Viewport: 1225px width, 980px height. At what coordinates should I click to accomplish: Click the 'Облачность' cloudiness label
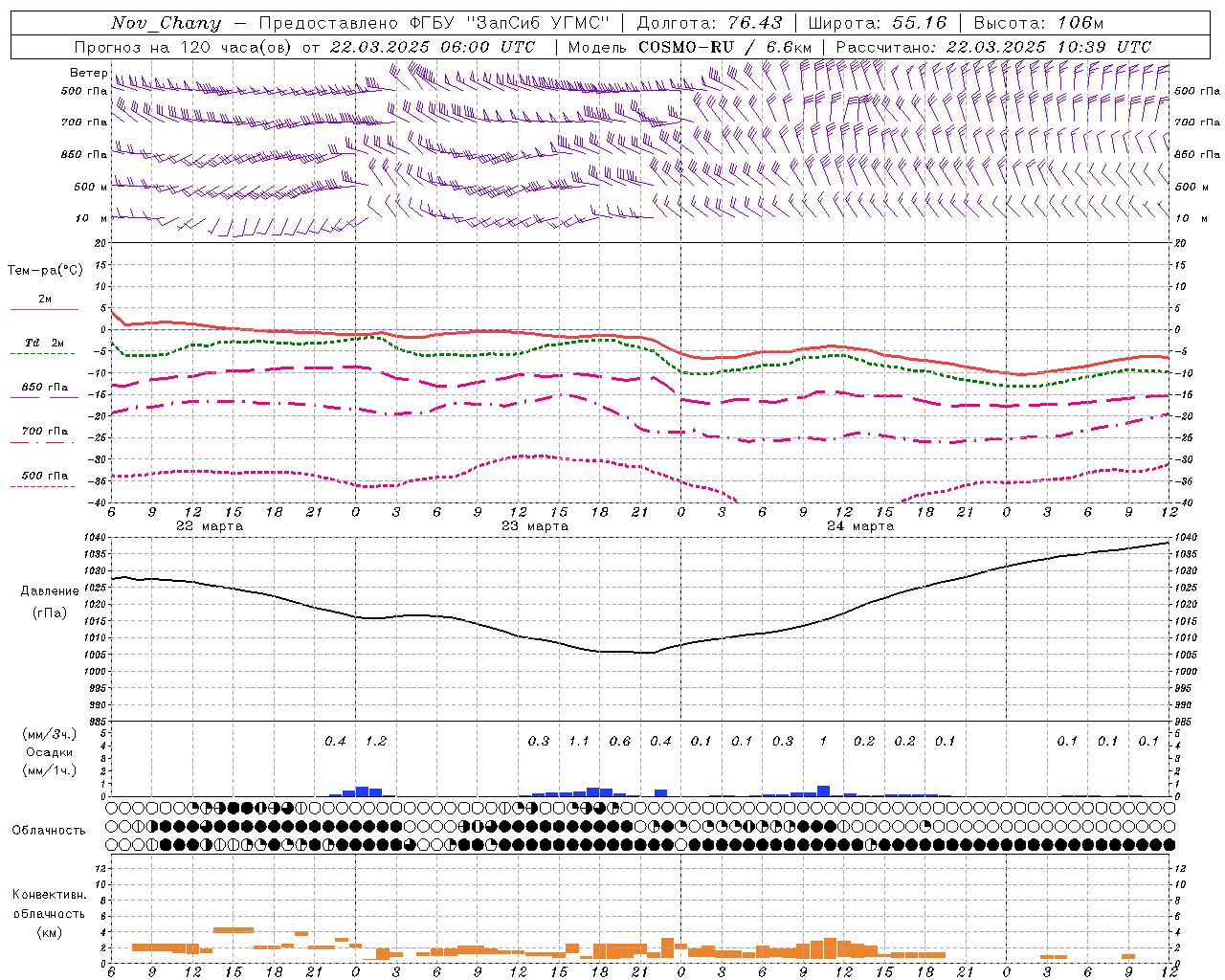coord(49,830)
